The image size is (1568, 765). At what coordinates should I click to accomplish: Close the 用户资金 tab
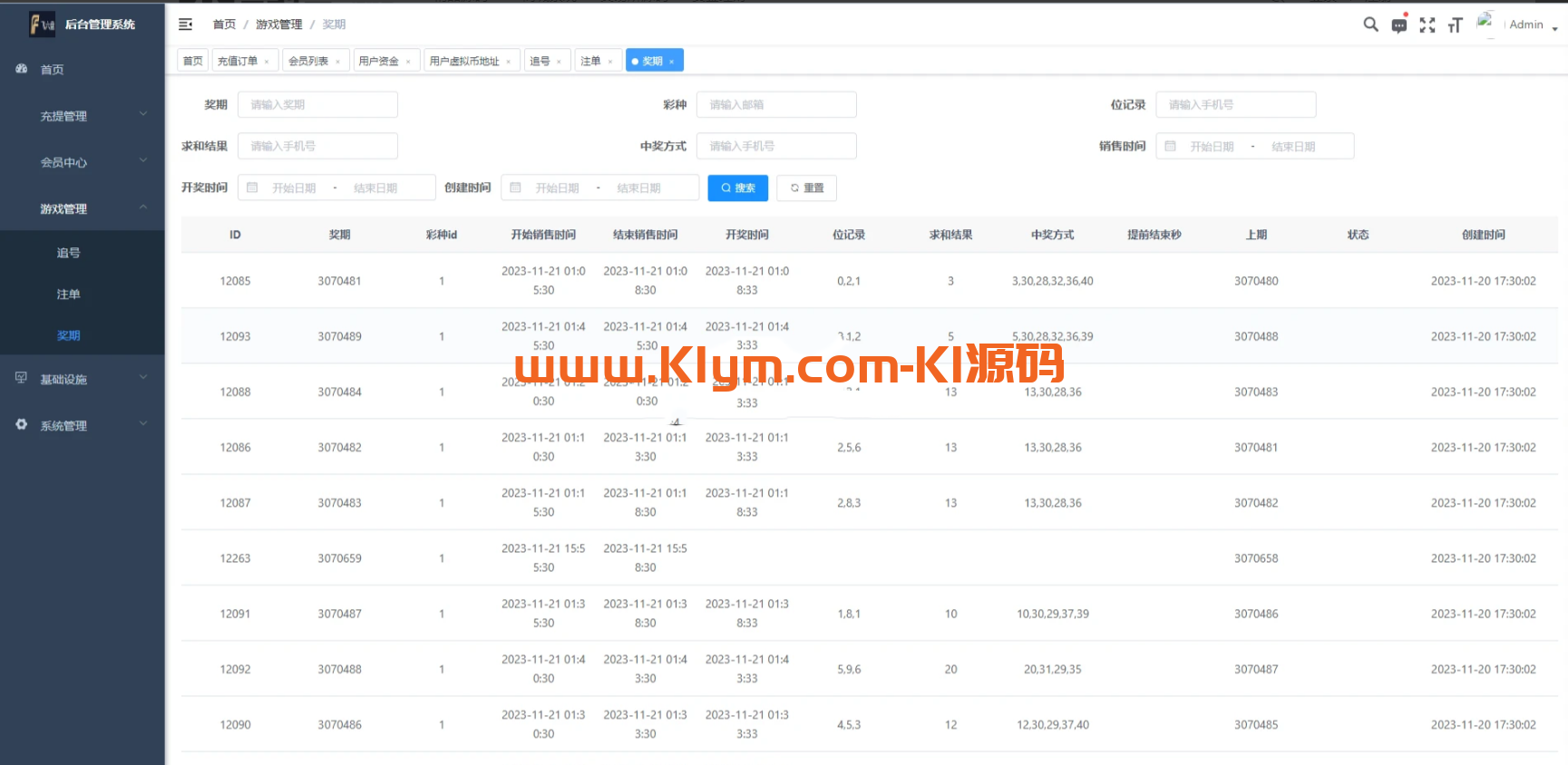pyautogui.click(x=408, y=62)
